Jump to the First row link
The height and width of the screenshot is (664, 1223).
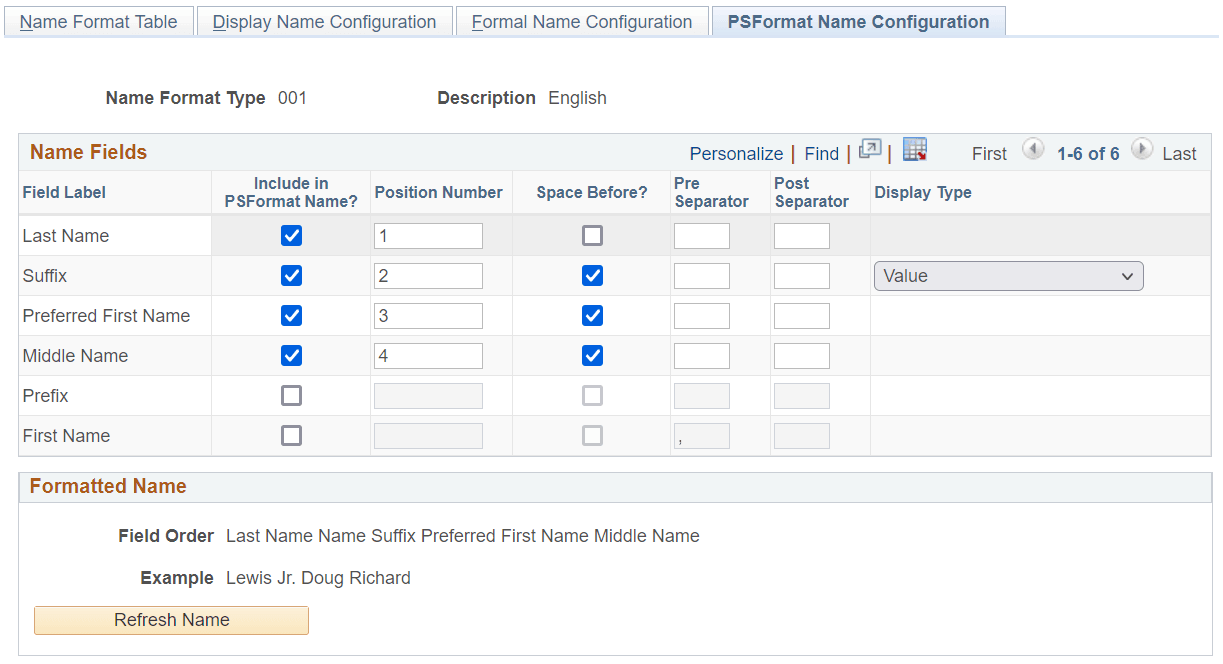point(989,154)
